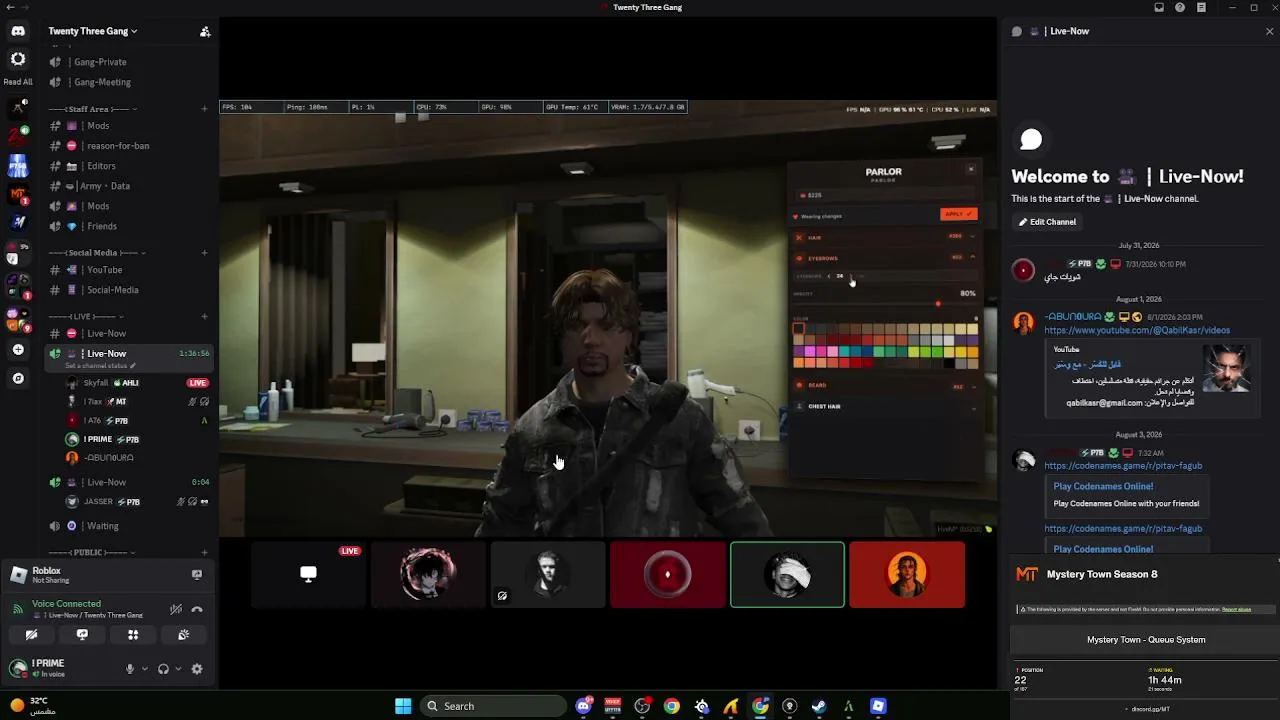Click the Windows taskbar Search box

(493, 706)
